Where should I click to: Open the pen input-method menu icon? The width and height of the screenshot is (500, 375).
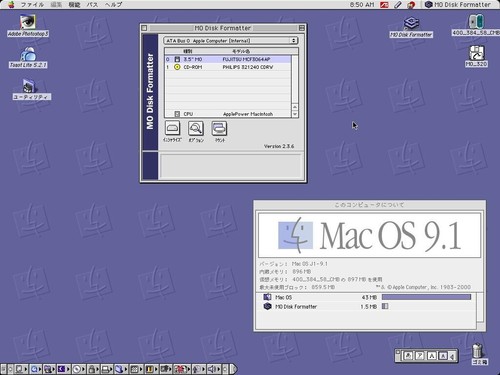tap(397, 5)
